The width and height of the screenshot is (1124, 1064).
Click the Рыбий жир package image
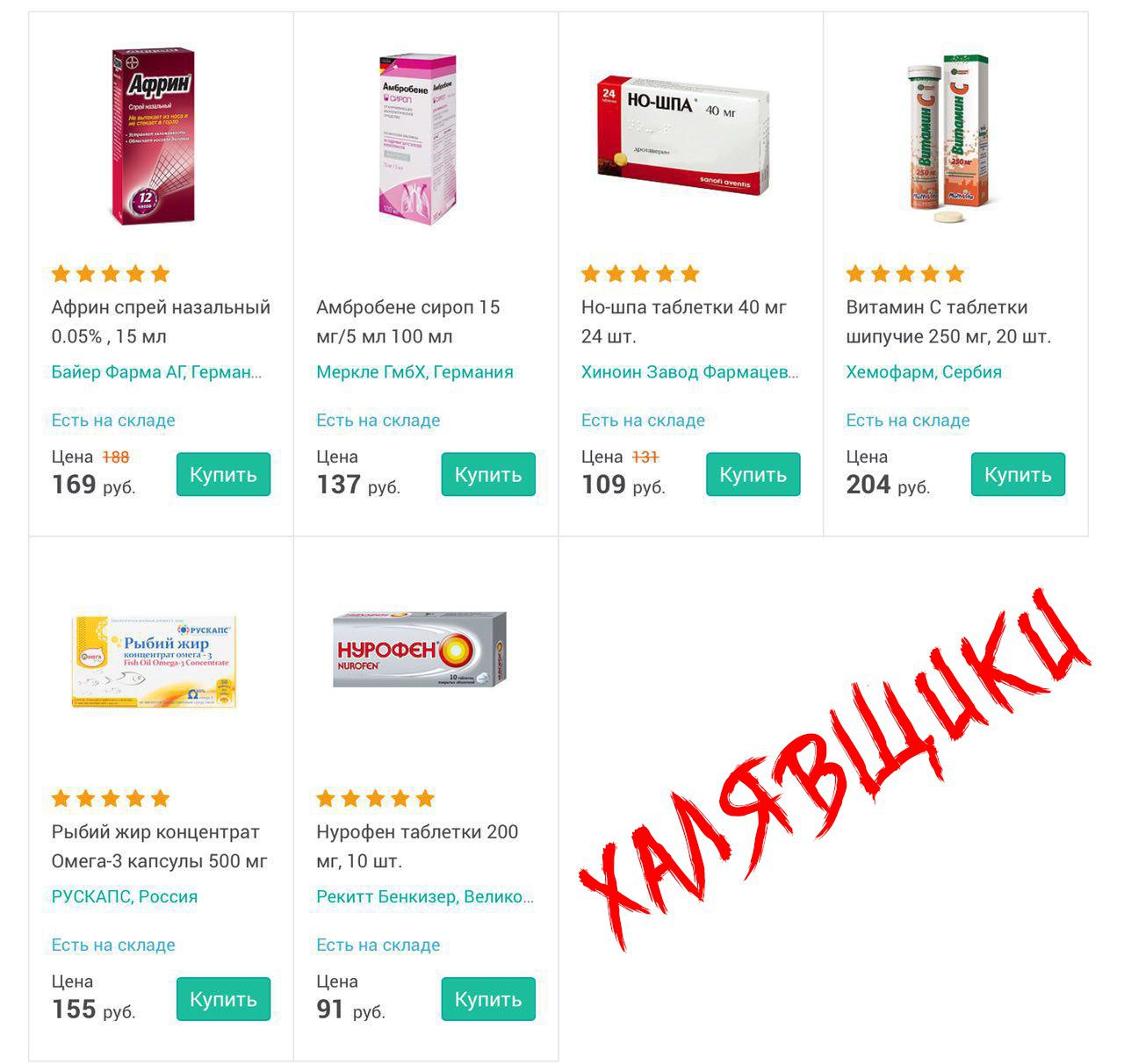click(x=155, y=662)
